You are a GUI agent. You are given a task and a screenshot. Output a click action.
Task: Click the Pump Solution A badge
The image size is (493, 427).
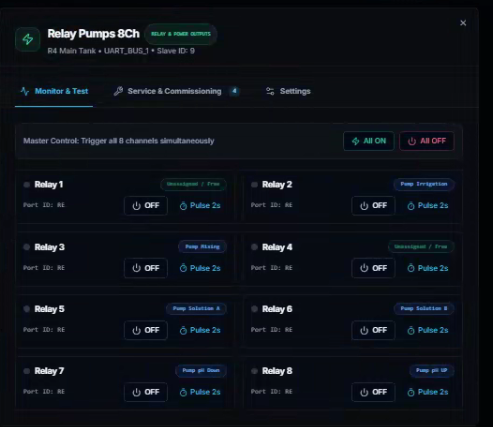pyautogui.click(x=196, y=309)
